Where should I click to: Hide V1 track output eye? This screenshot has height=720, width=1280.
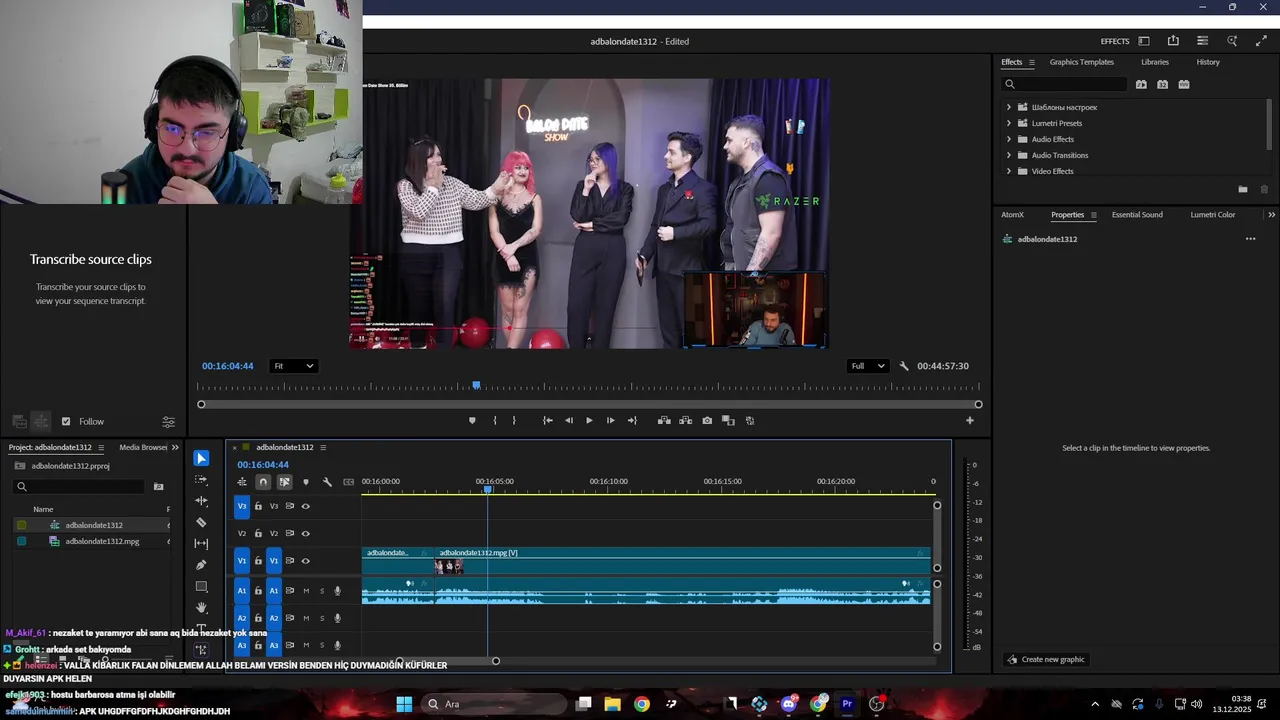306,561
